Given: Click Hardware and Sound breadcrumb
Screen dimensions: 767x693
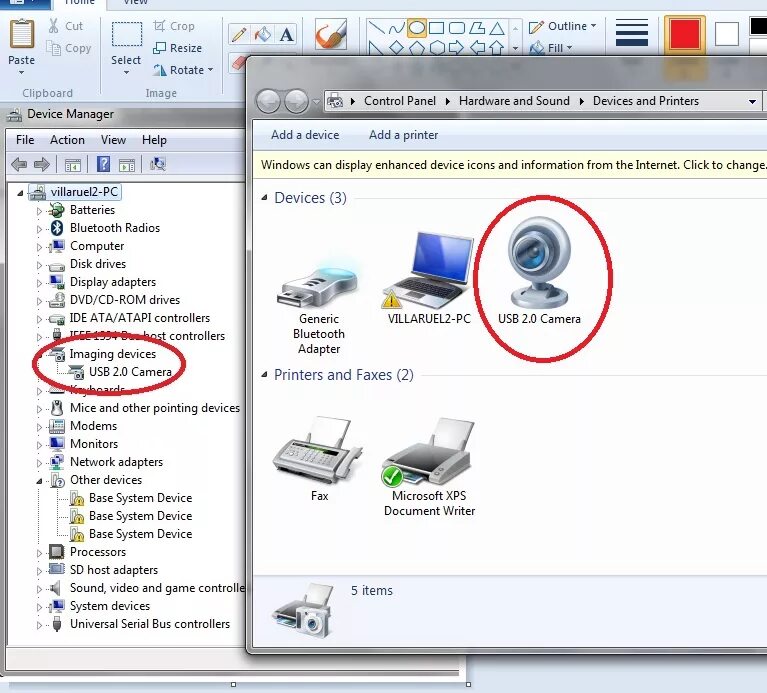Looking at the screenshot, I should pyautogui.click(x=514, y=101).
